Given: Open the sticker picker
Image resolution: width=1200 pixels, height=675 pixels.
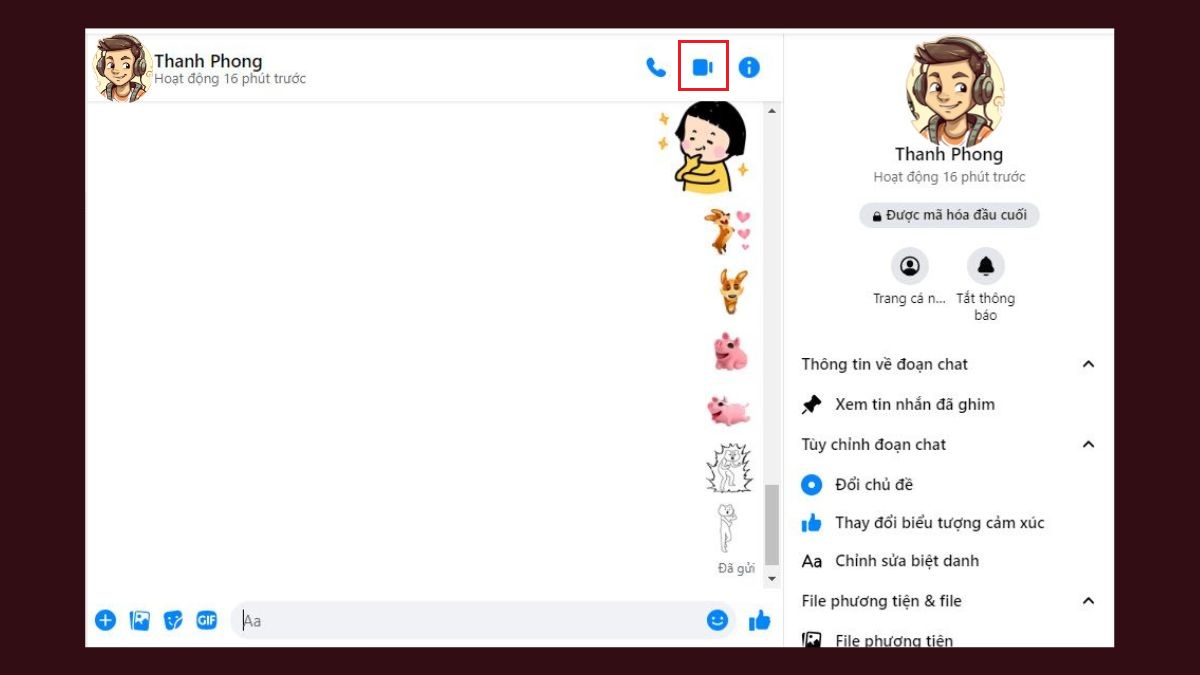Looking at the screenshot, I should coord(173,620).
